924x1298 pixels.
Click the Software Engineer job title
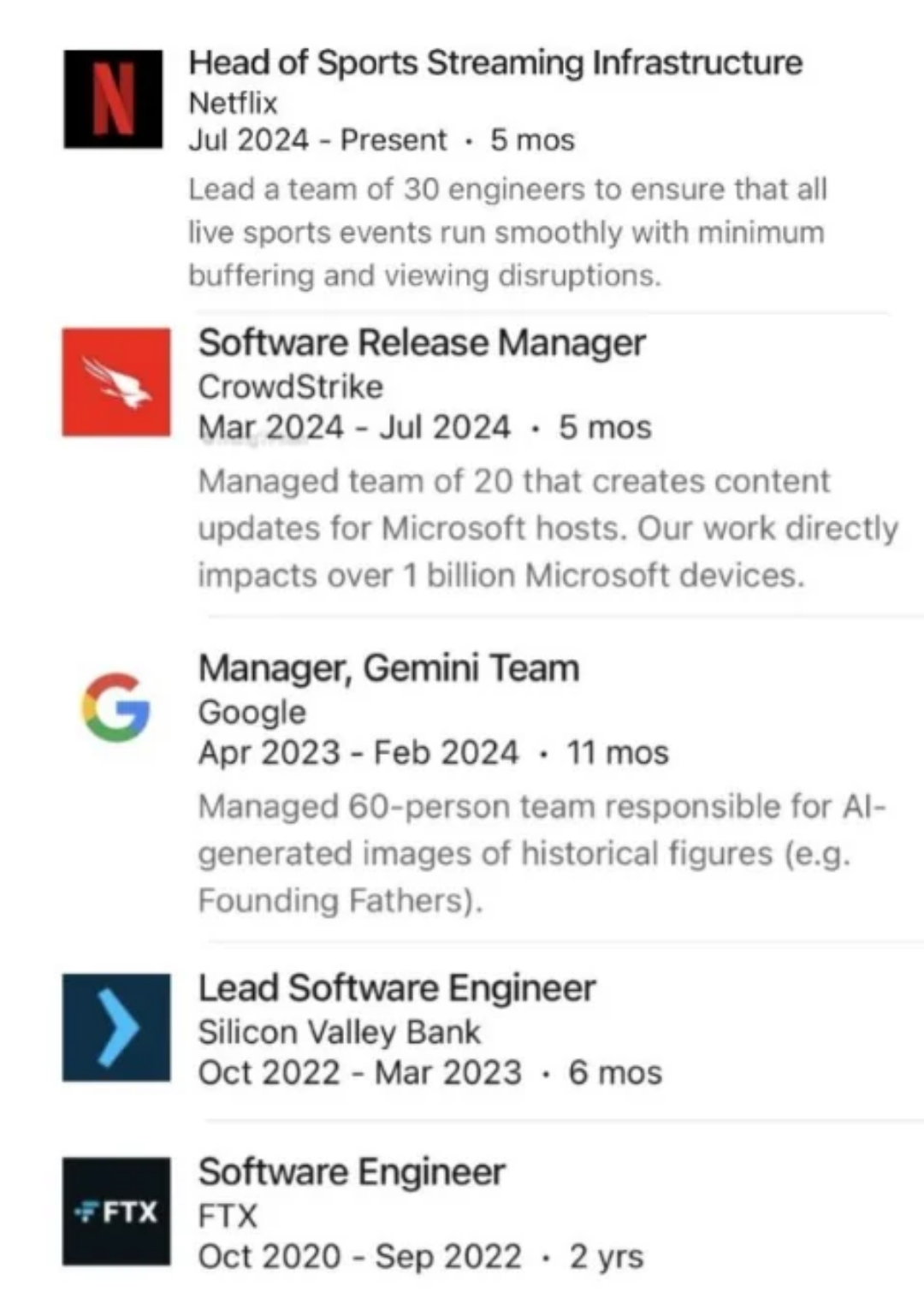352,1172
